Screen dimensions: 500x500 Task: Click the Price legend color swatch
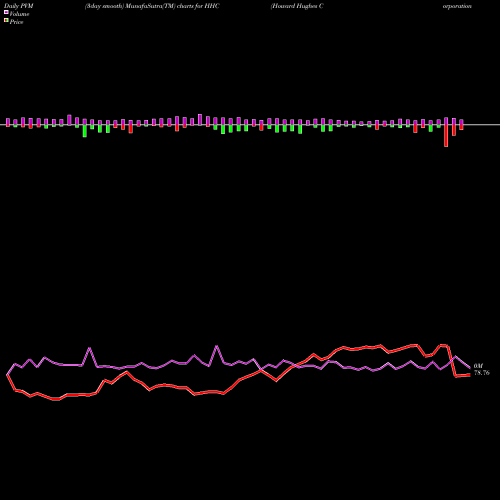(6, 21)
